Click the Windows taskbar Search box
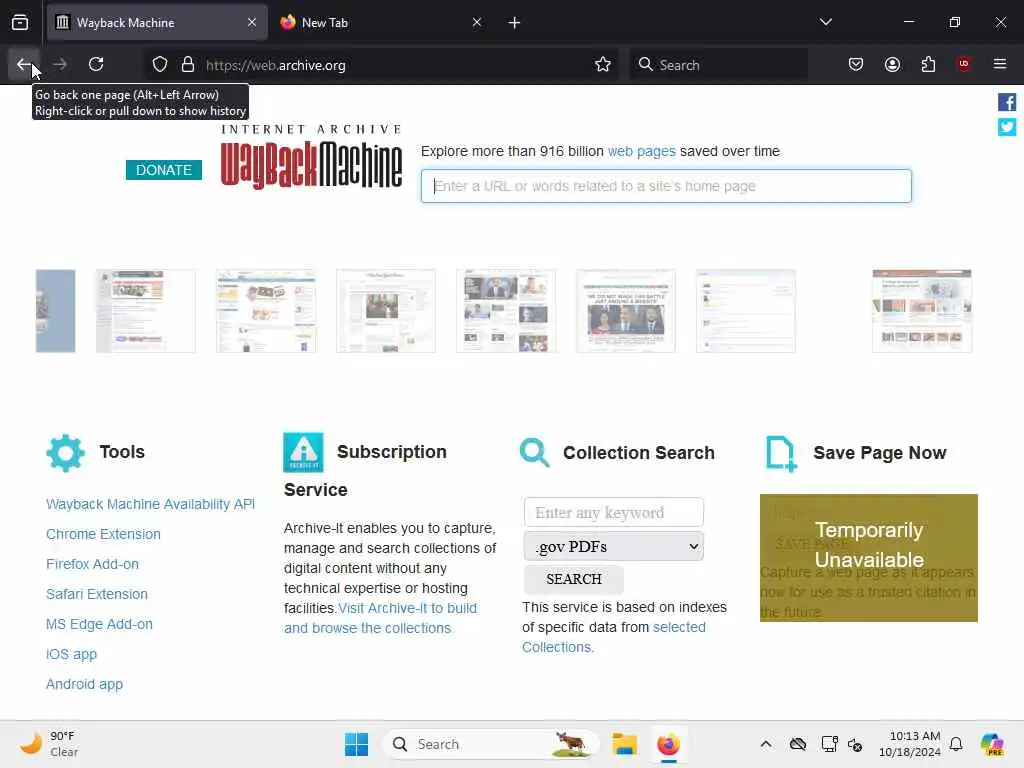The image size is (1024, 768). point(490,744)
